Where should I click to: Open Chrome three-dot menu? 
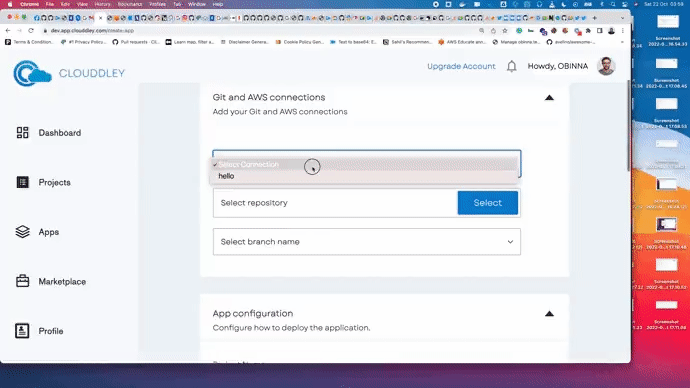tap(623, 31)
